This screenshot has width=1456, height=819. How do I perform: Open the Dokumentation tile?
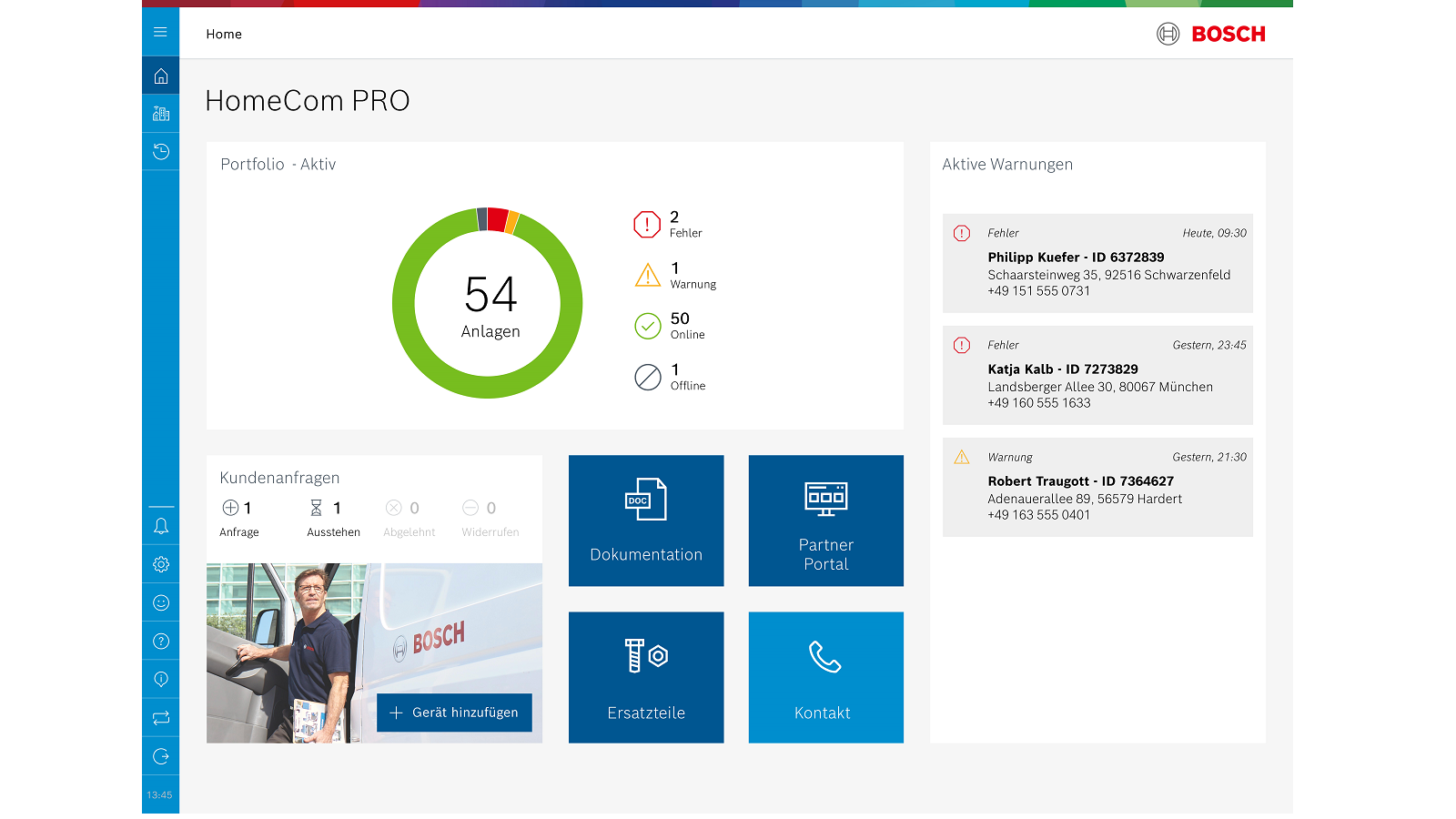pyautogui.click(x=646, y=521)
